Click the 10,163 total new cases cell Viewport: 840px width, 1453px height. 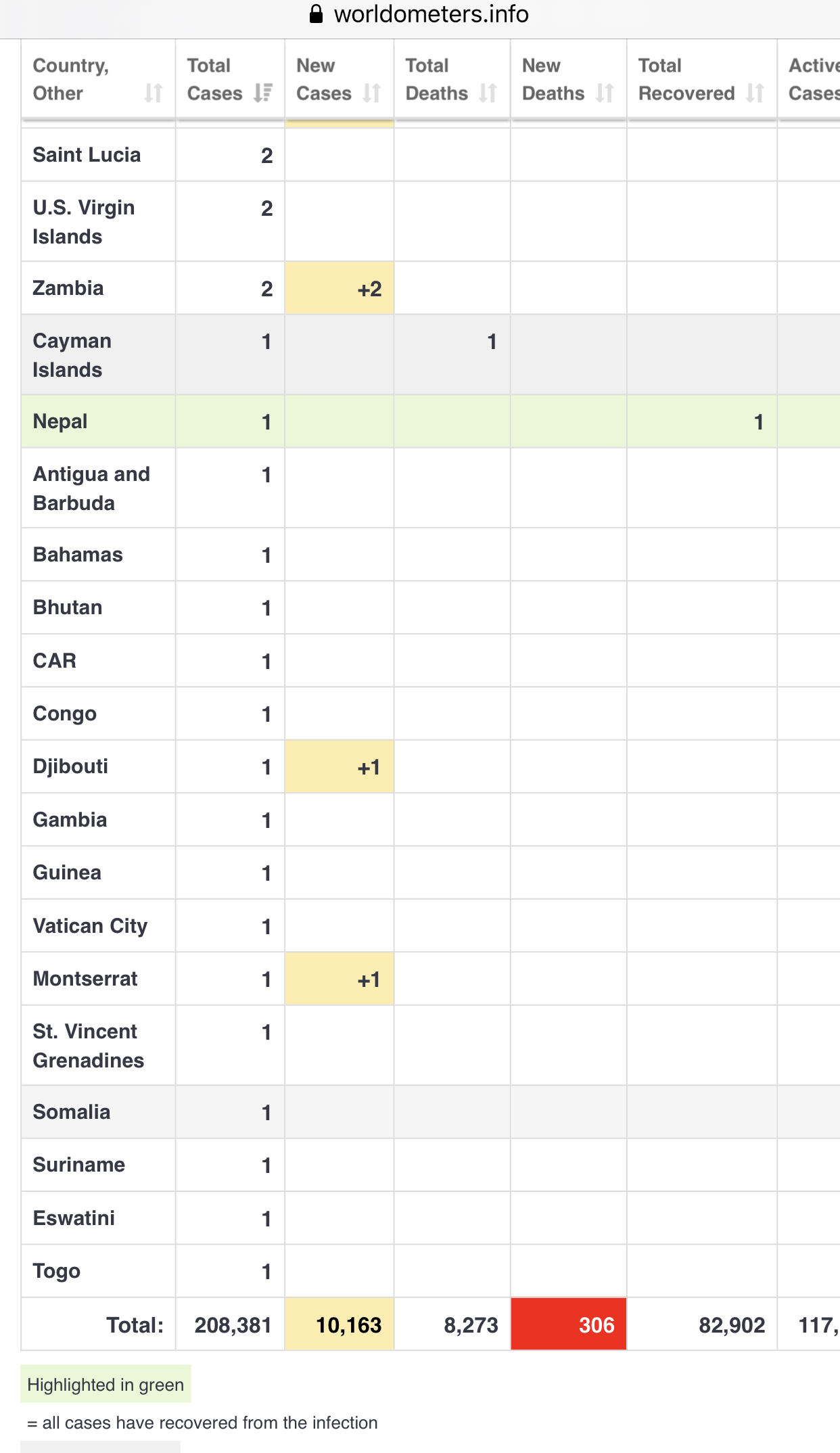340,1324
